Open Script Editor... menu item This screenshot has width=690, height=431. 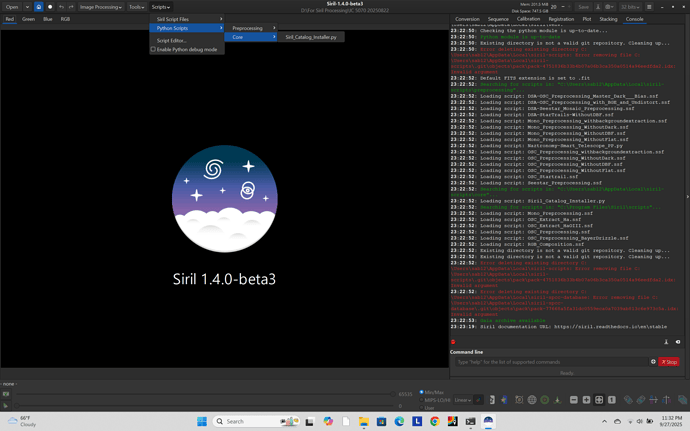click(x=187, y=40)
